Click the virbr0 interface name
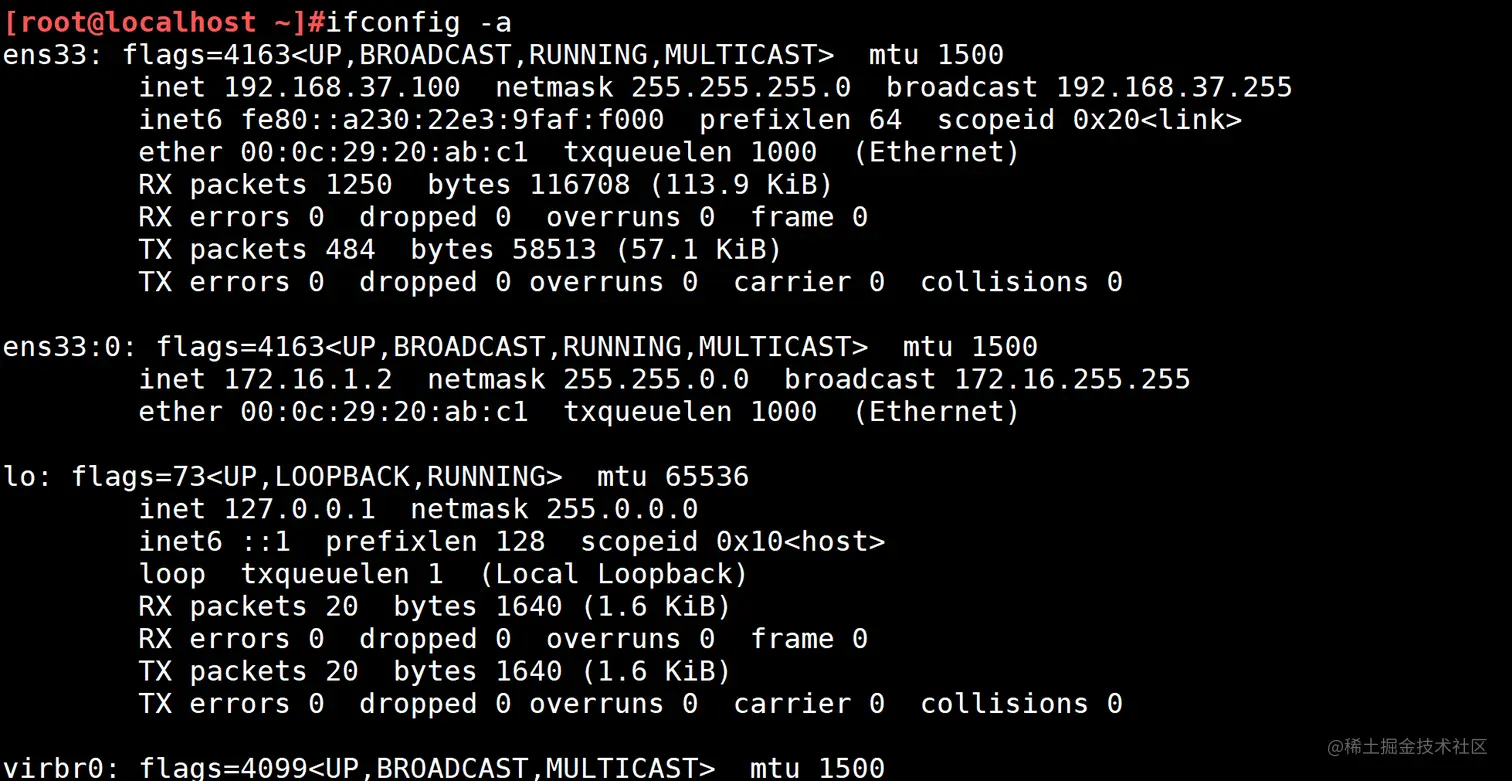This screenshot has width=1512, height=781. pyautogui.click(x=62, y=768)
